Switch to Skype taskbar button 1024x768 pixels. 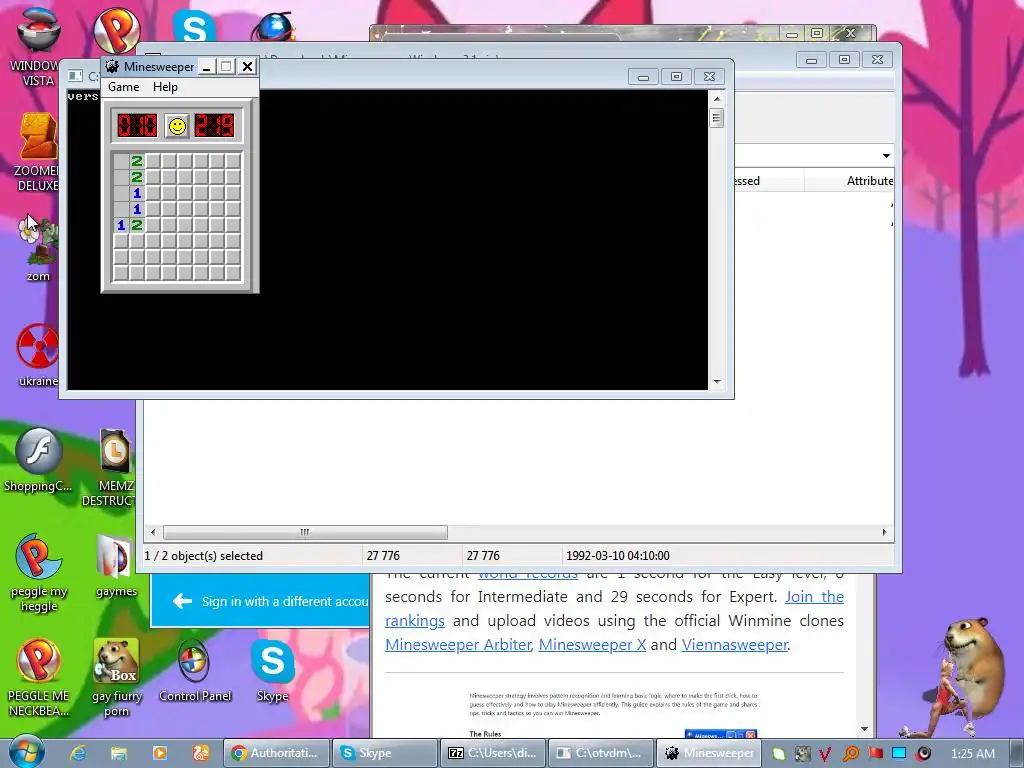[x=385, y=753]
